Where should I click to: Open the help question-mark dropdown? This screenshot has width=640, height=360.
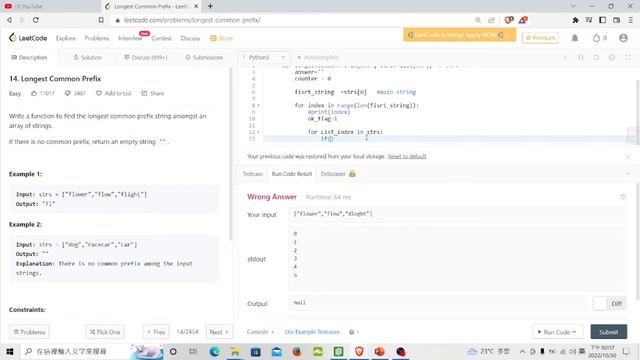pos(353,332)
